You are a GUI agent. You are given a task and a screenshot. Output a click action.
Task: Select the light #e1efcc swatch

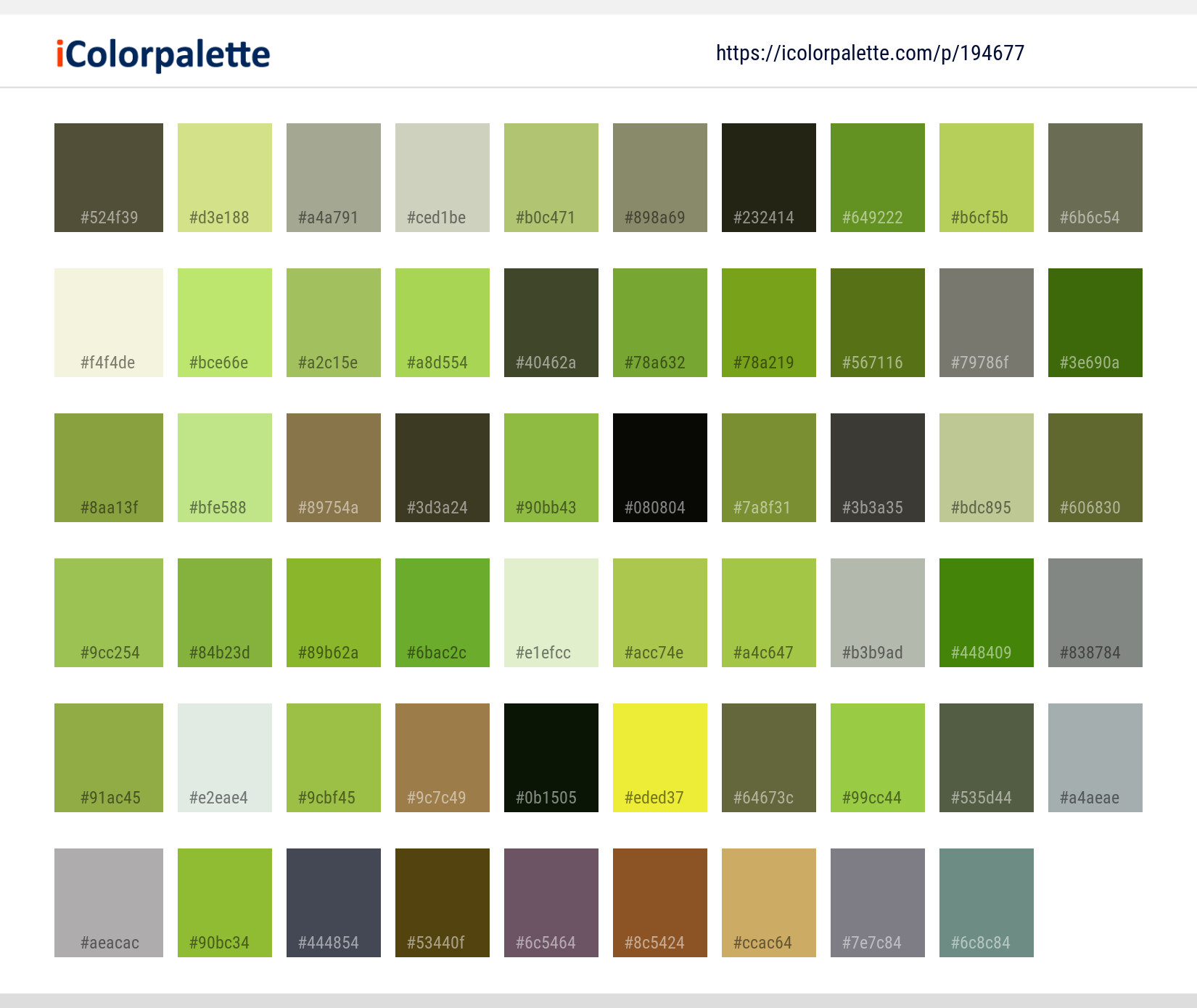(x=551, y=613)
